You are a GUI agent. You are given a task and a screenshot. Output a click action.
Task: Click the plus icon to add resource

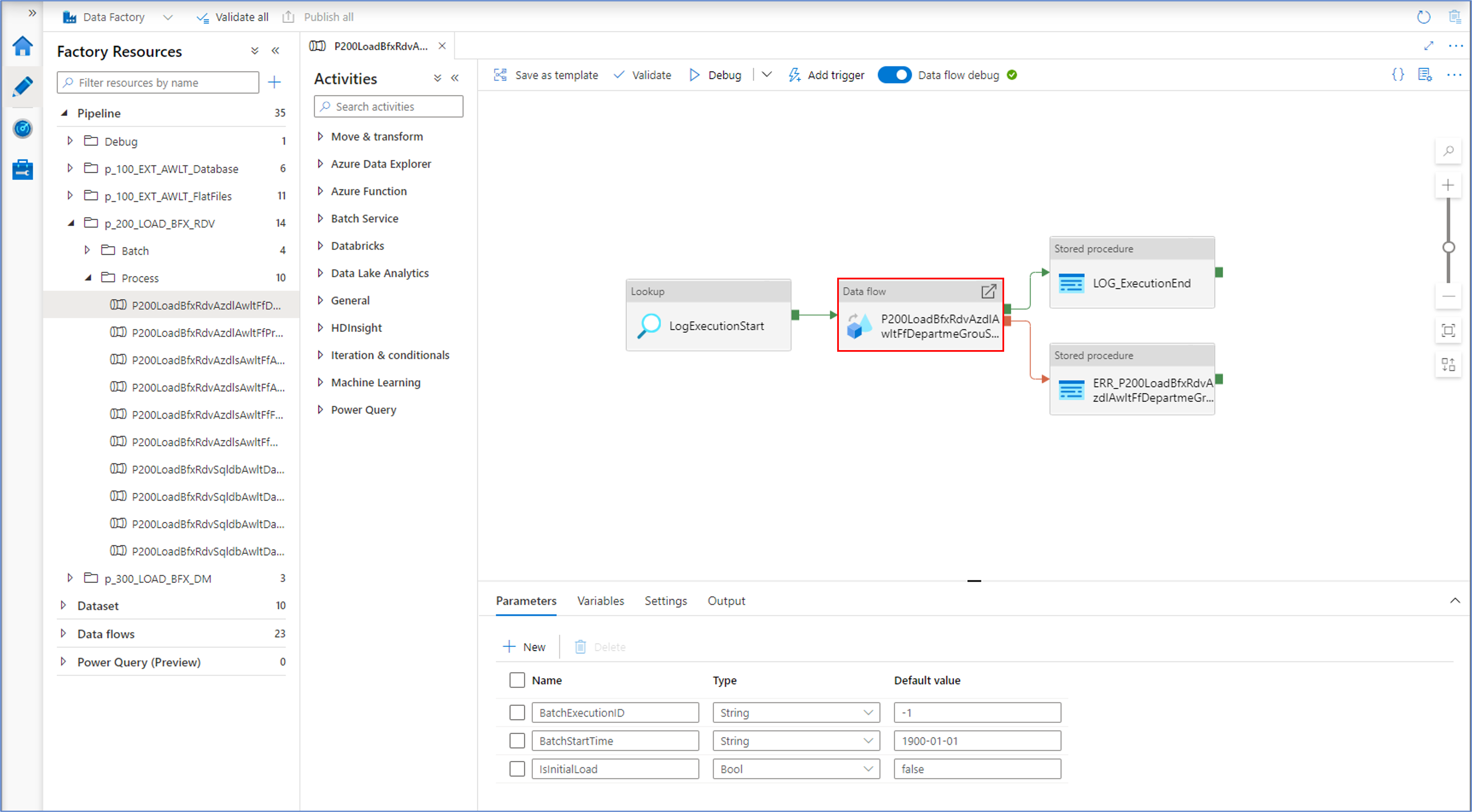point(274,82)
